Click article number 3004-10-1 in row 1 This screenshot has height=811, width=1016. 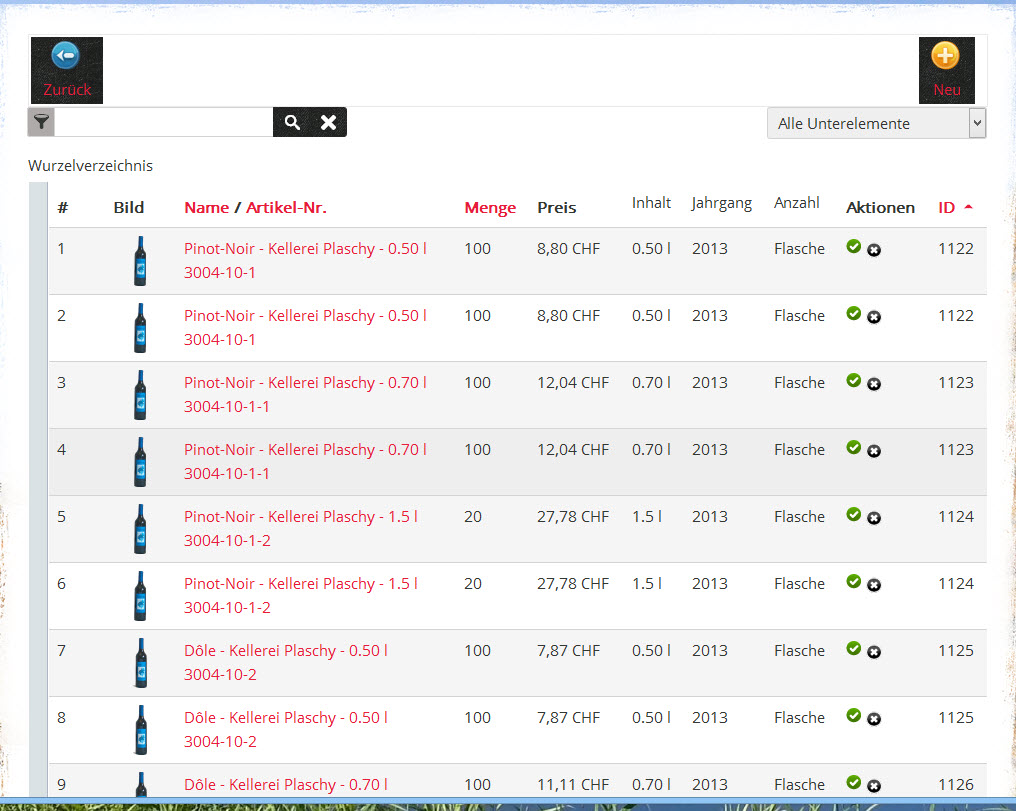coord(220,273)
